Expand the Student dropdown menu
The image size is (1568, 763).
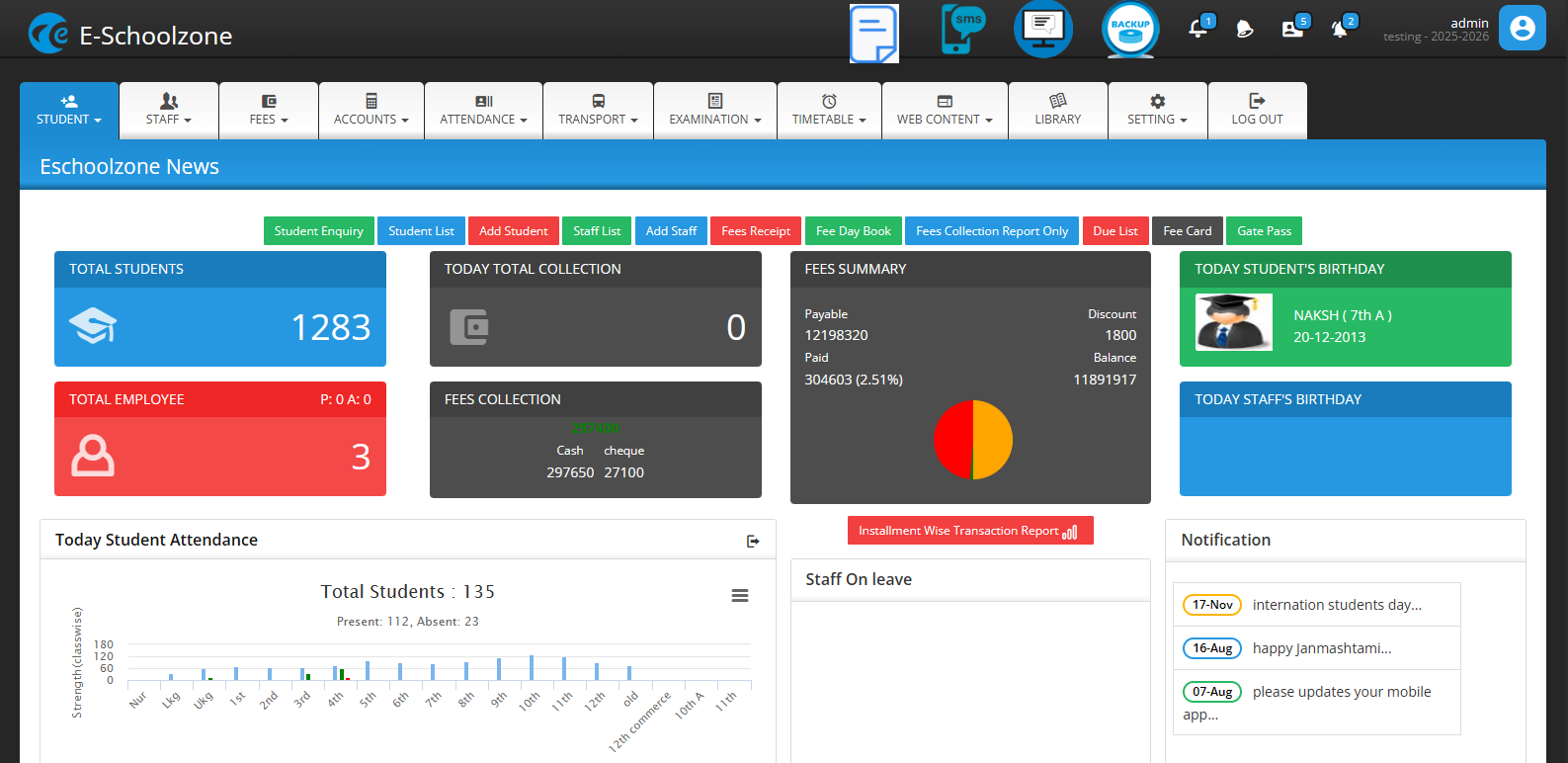pyautogui.click(x=69, y=111)
